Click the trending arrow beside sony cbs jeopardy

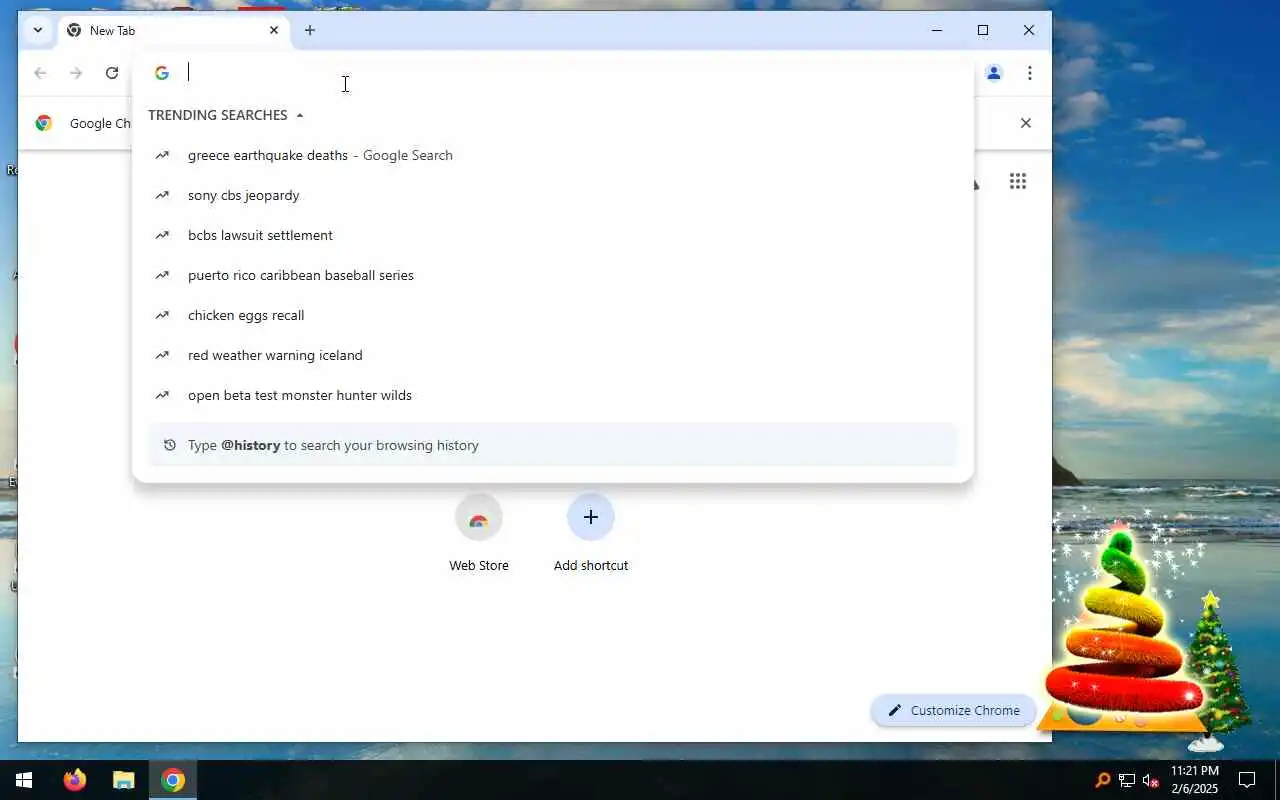coord(162,195)
